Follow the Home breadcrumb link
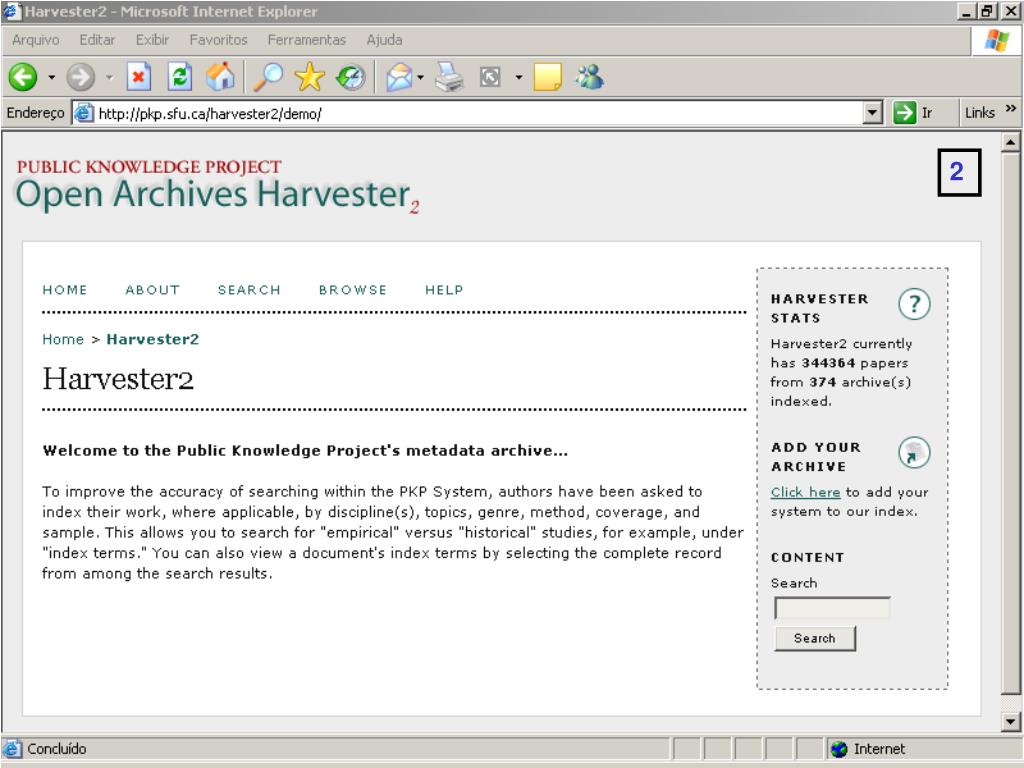Image resolution: width=1024 pixels, height=768 pixels. click(63, 340)
